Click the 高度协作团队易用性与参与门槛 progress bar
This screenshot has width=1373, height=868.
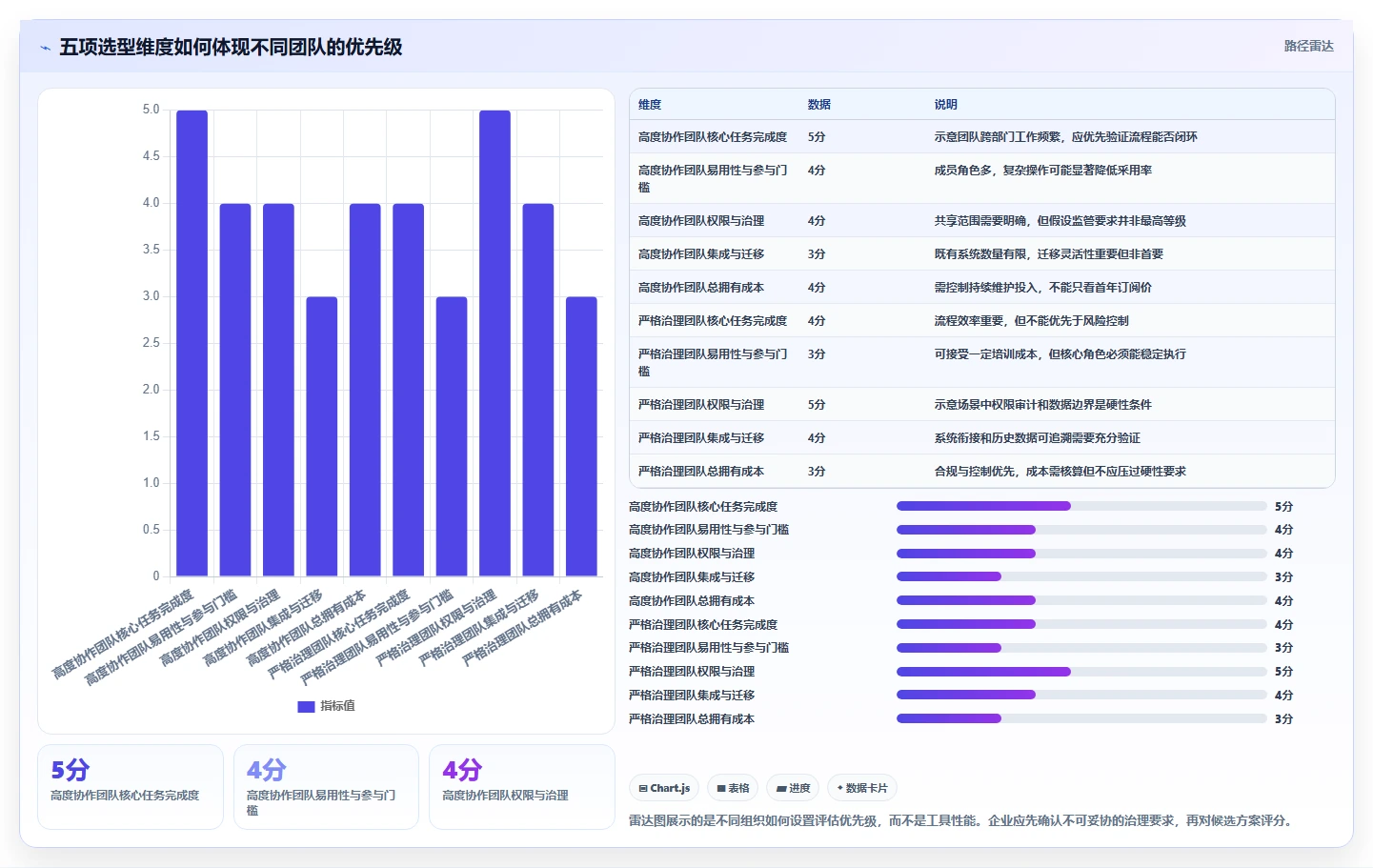coord(1081,530)
